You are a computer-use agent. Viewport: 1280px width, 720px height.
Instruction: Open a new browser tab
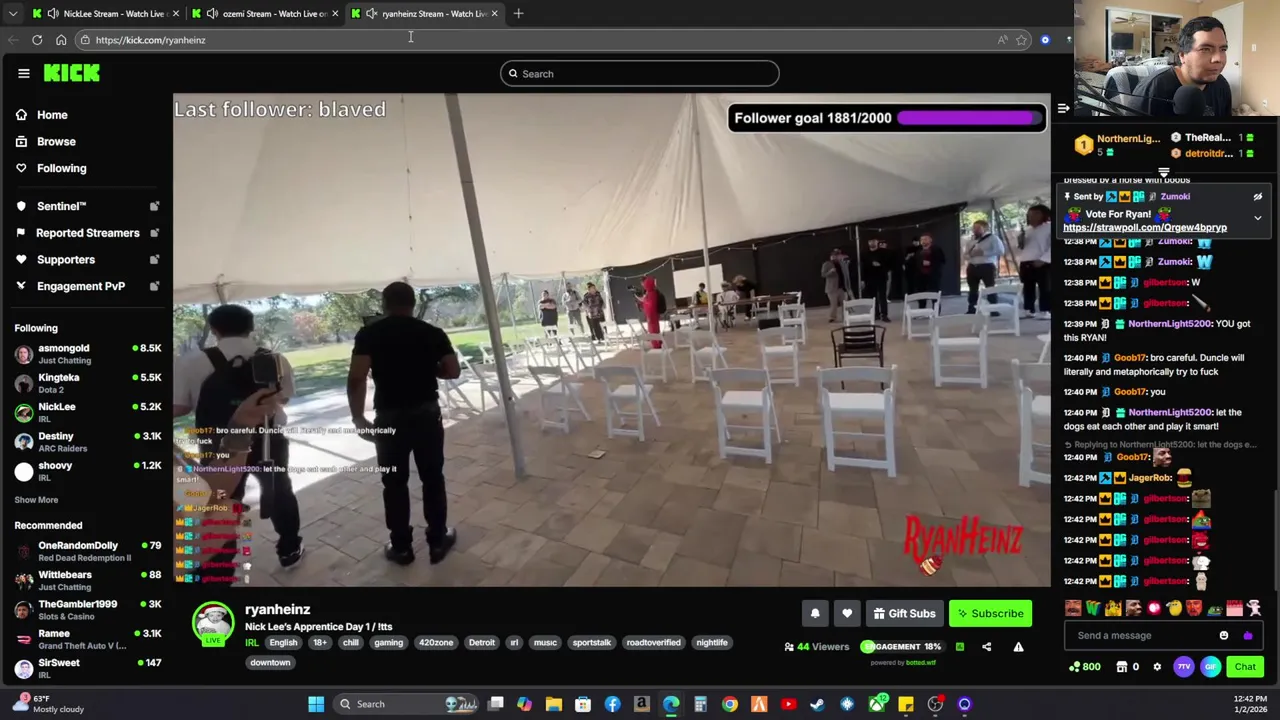tap(518, 13)
